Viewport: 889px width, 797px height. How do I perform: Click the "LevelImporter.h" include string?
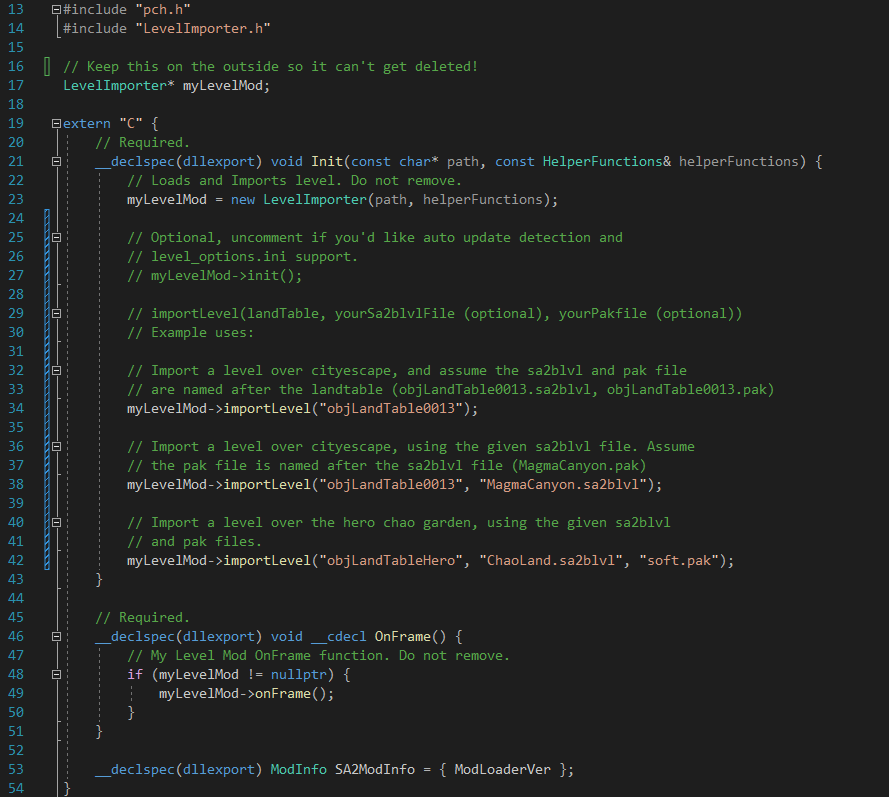tap(203, 28)
